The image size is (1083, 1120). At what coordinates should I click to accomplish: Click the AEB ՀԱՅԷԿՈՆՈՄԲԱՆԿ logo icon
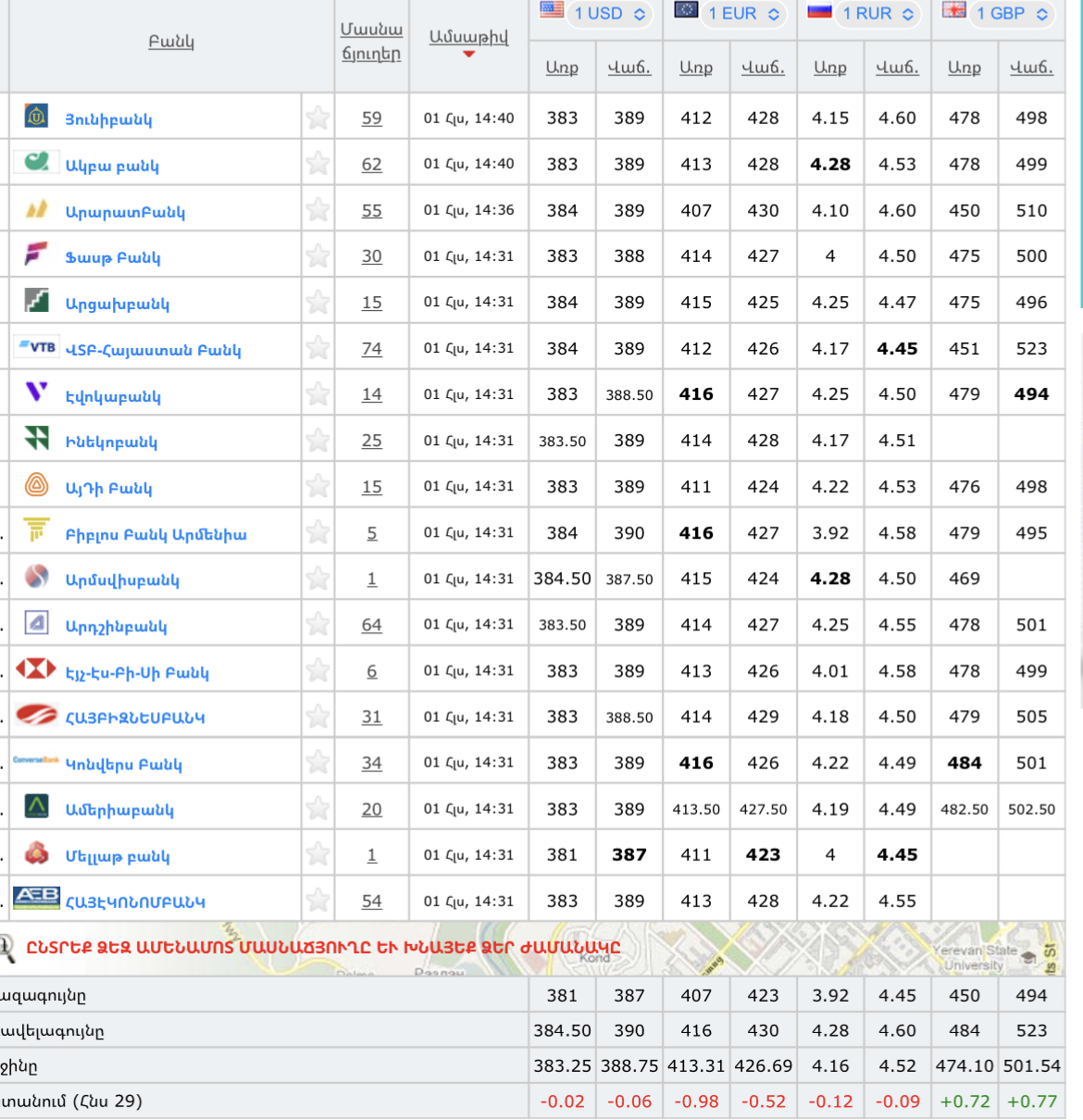tap(36, 897)
